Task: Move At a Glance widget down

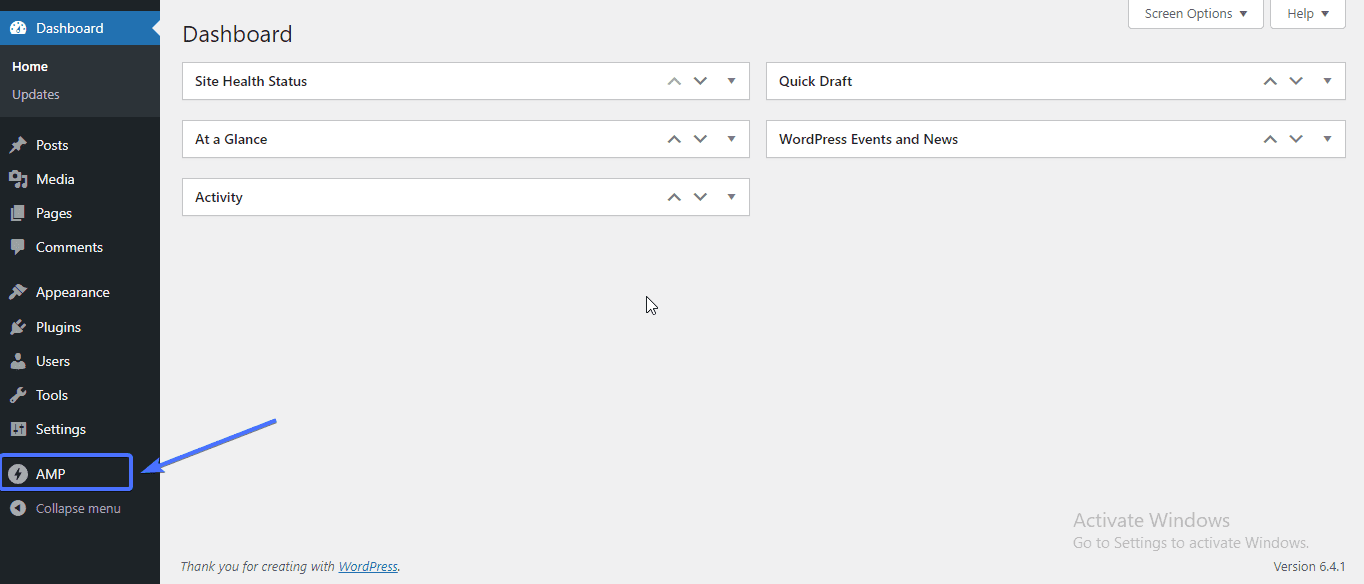Action: [700, 139]
